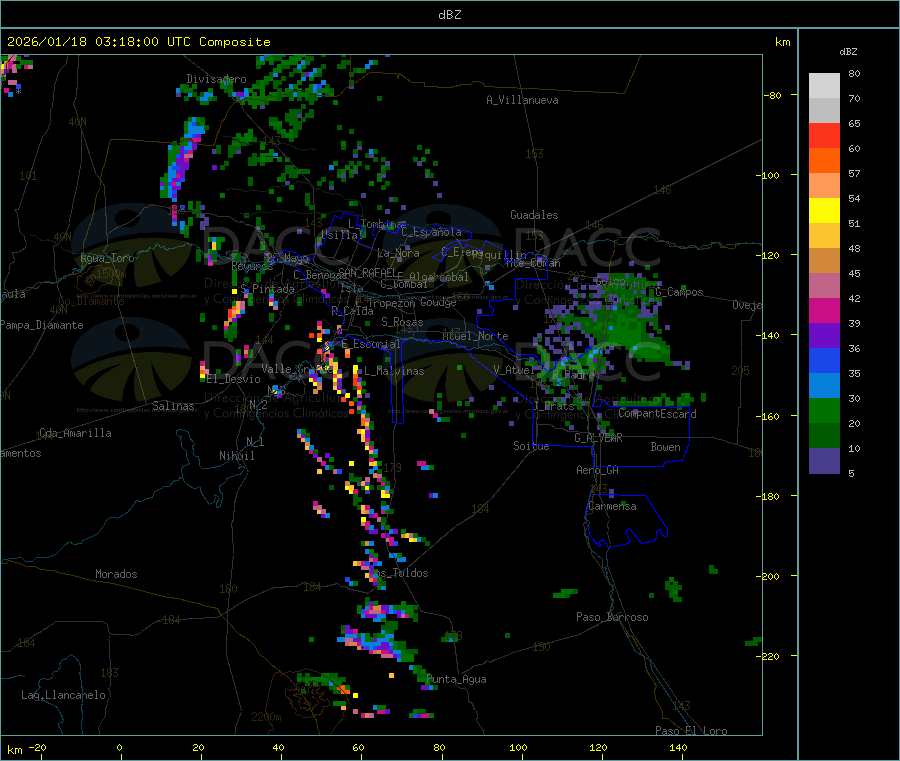Image resolution: width=900 pixels, height=761 pixels.
Task: Click the S_Rosas map label
Action: tap(402, 322)
